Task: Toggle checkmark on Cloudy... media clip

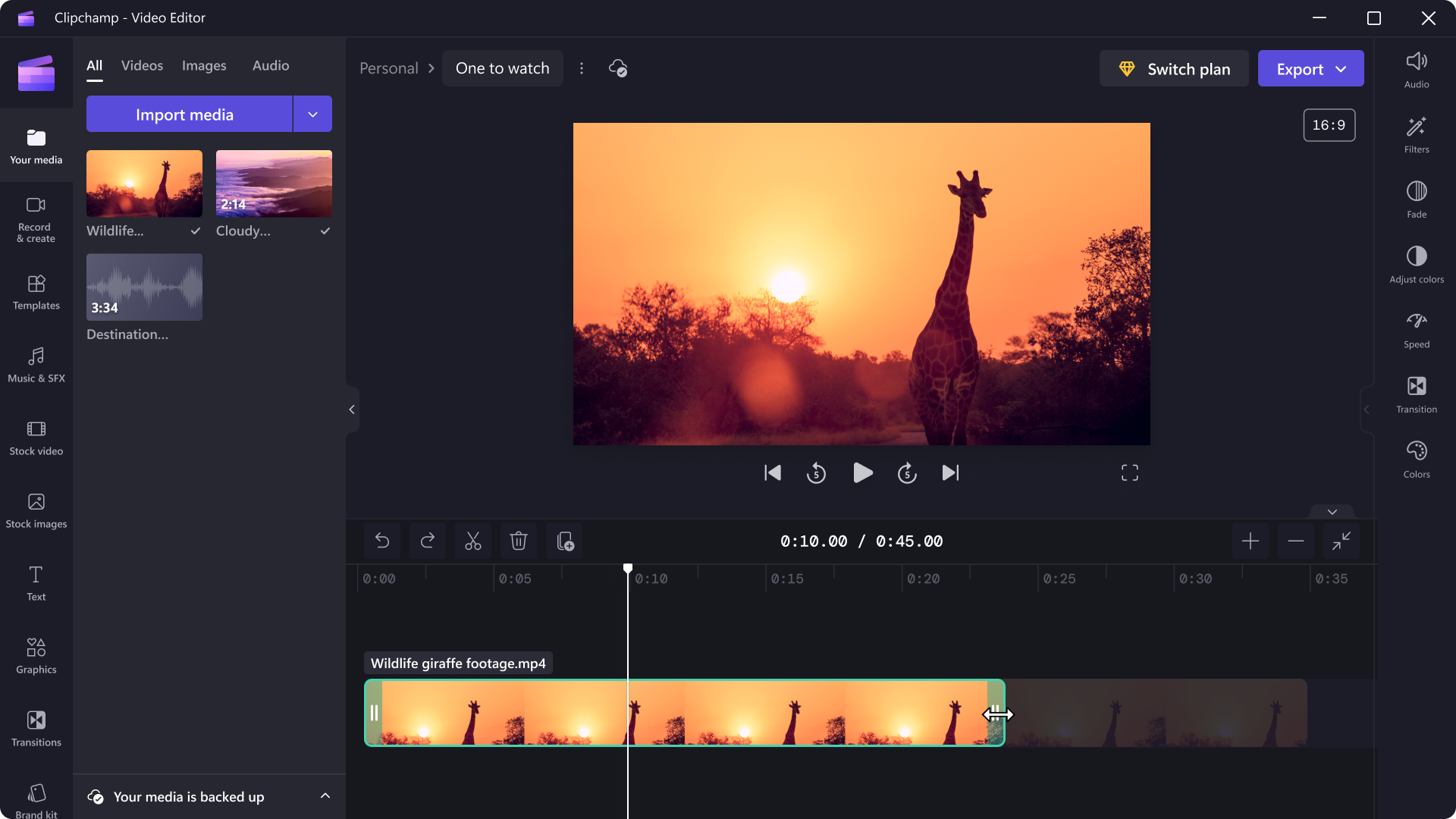Action: click(325, 231)
